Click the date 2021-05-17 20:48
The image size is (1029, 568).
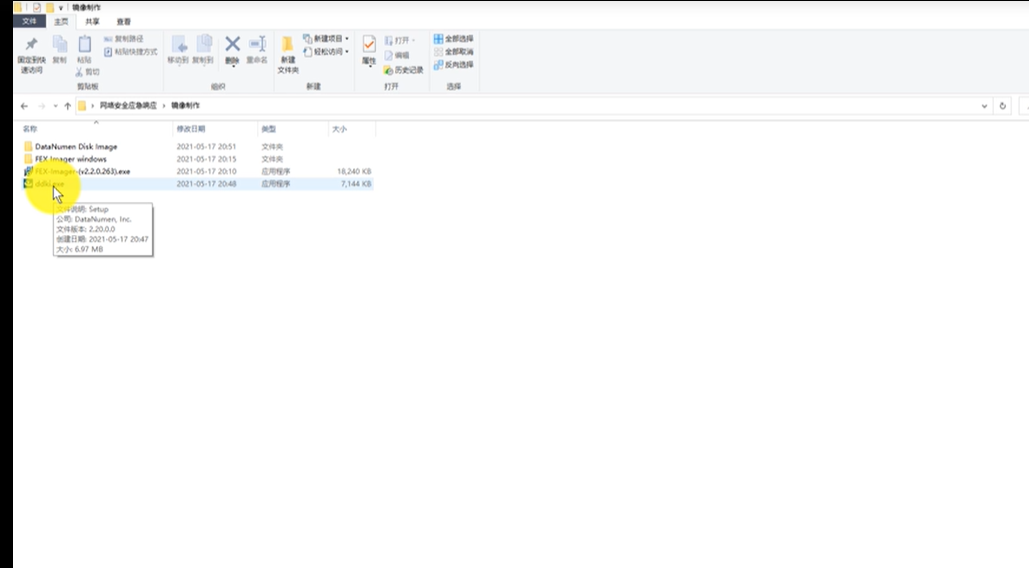coord(206,184)
